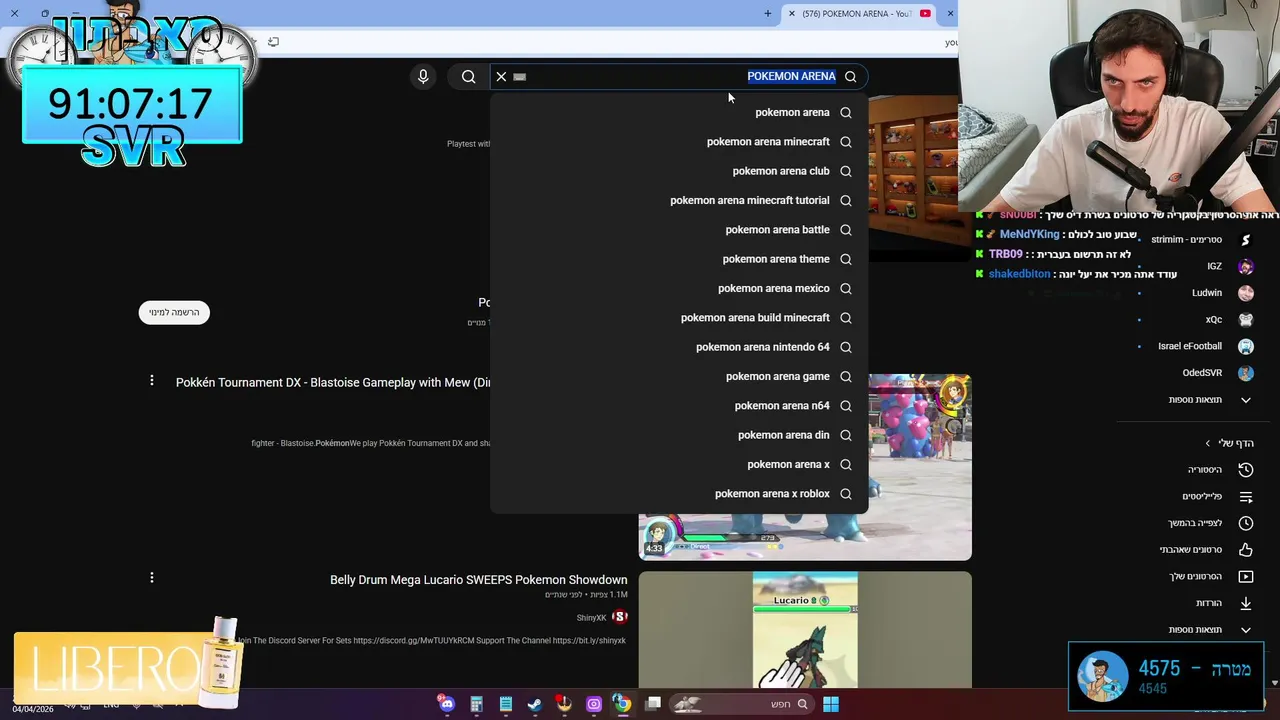Choose suggestion 'pokemon arena x roblox'
The height and width of the screenshot is (720, 1280).
coord(679,494)
